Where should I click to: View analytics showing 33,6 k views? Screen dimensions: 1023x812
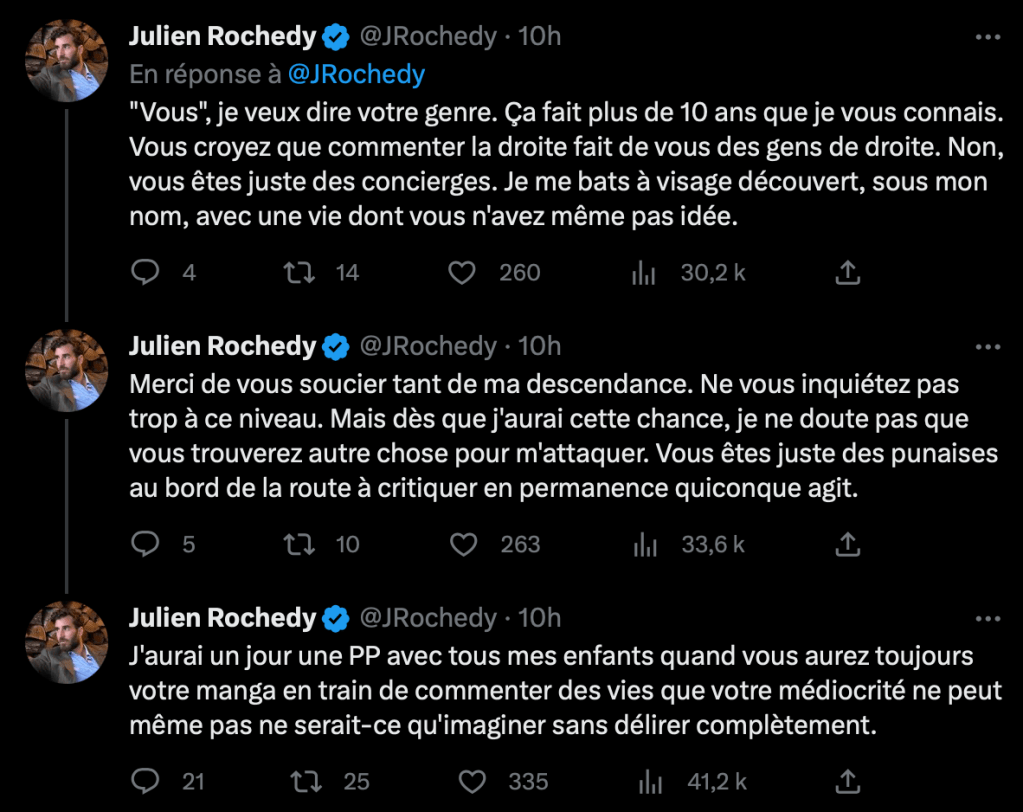click(x=643, y=544)
